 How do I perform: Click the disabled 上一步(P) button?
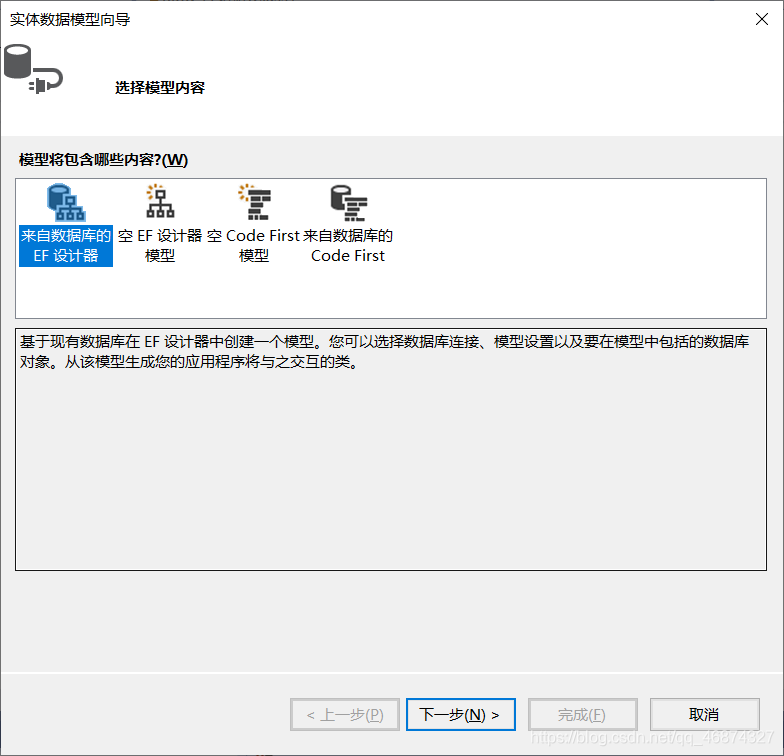pyautogui.click(x=345, y=714)
